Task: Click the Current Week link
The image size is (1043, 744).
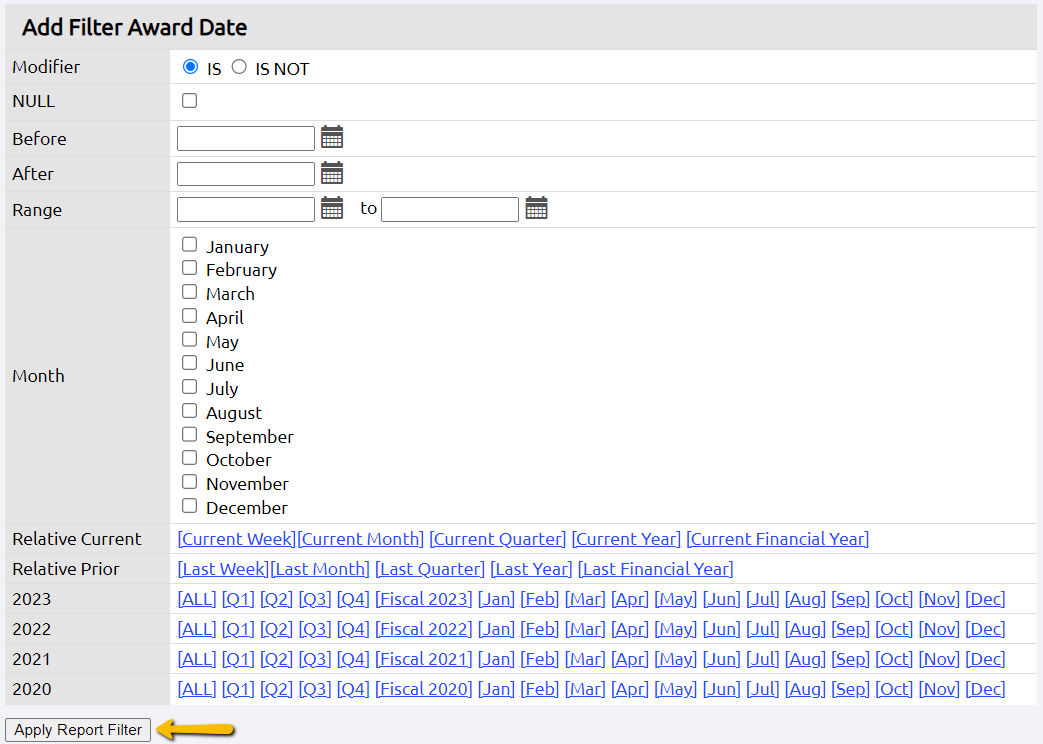Action: tap(236, 539)
